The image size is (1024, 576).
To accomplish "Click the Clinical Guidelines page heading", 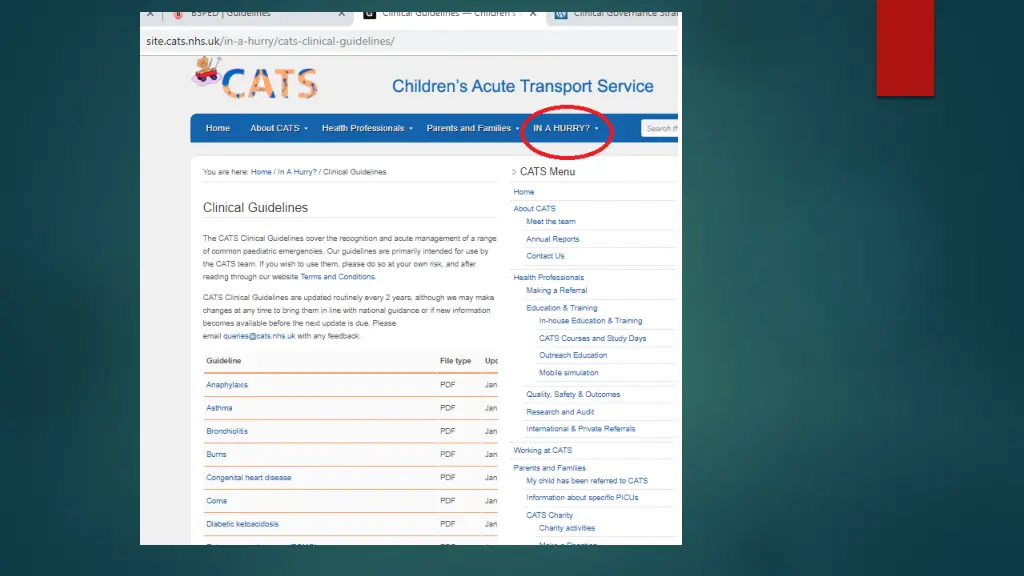I will [x=255, y=208].
